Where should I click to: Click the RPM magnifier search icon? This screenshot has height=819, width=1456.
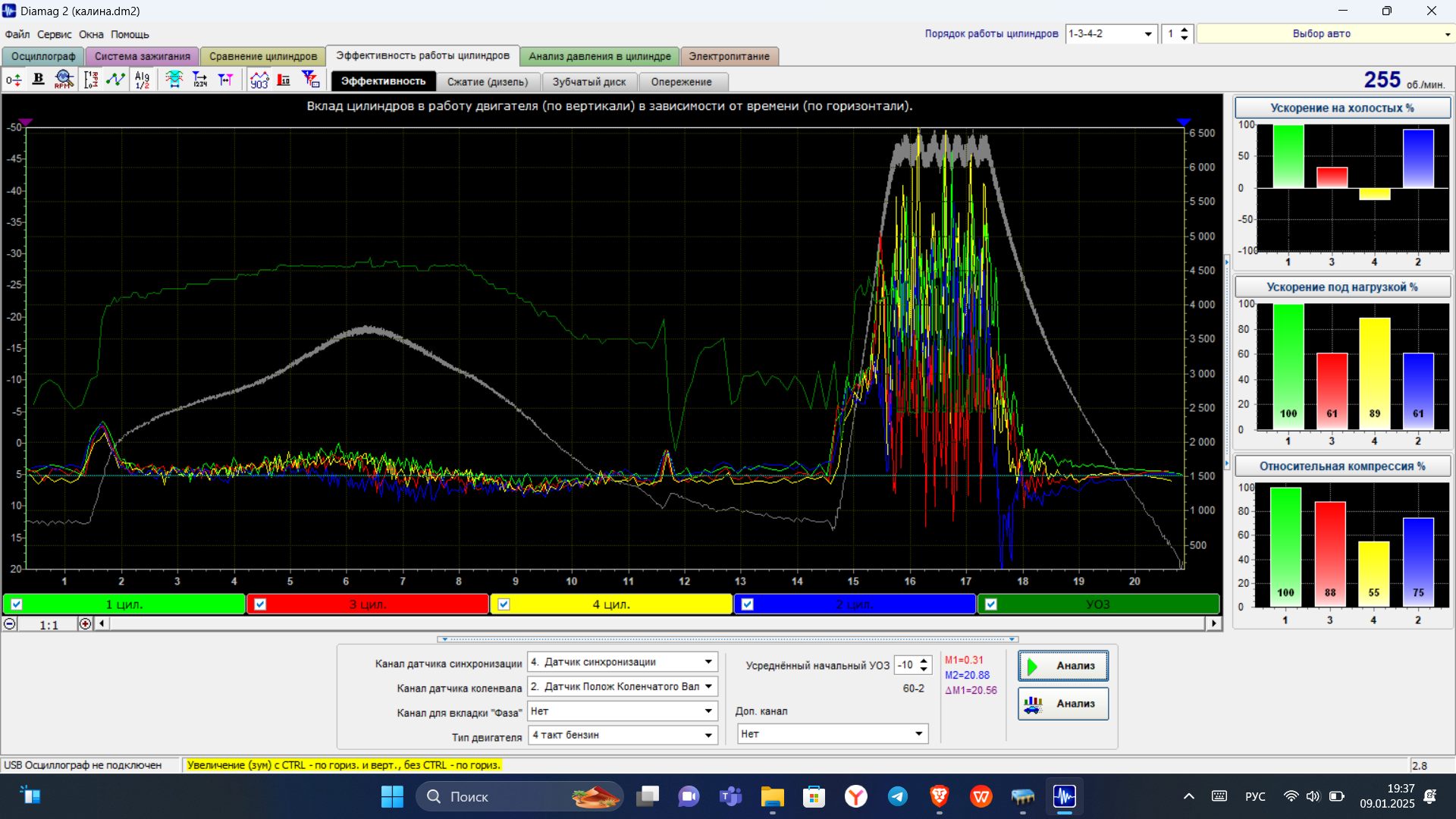64,79
